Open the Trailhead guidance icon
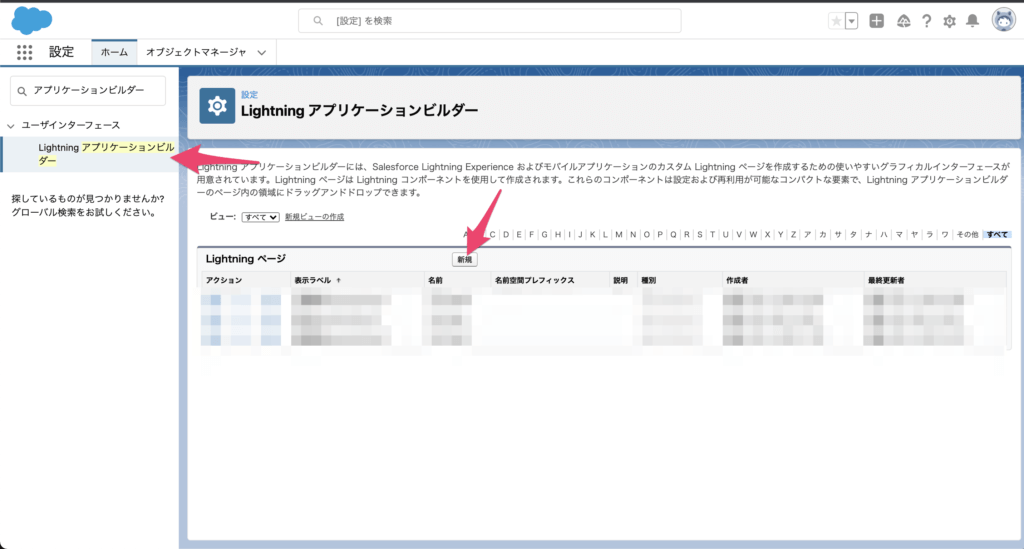 click(904, 21)
